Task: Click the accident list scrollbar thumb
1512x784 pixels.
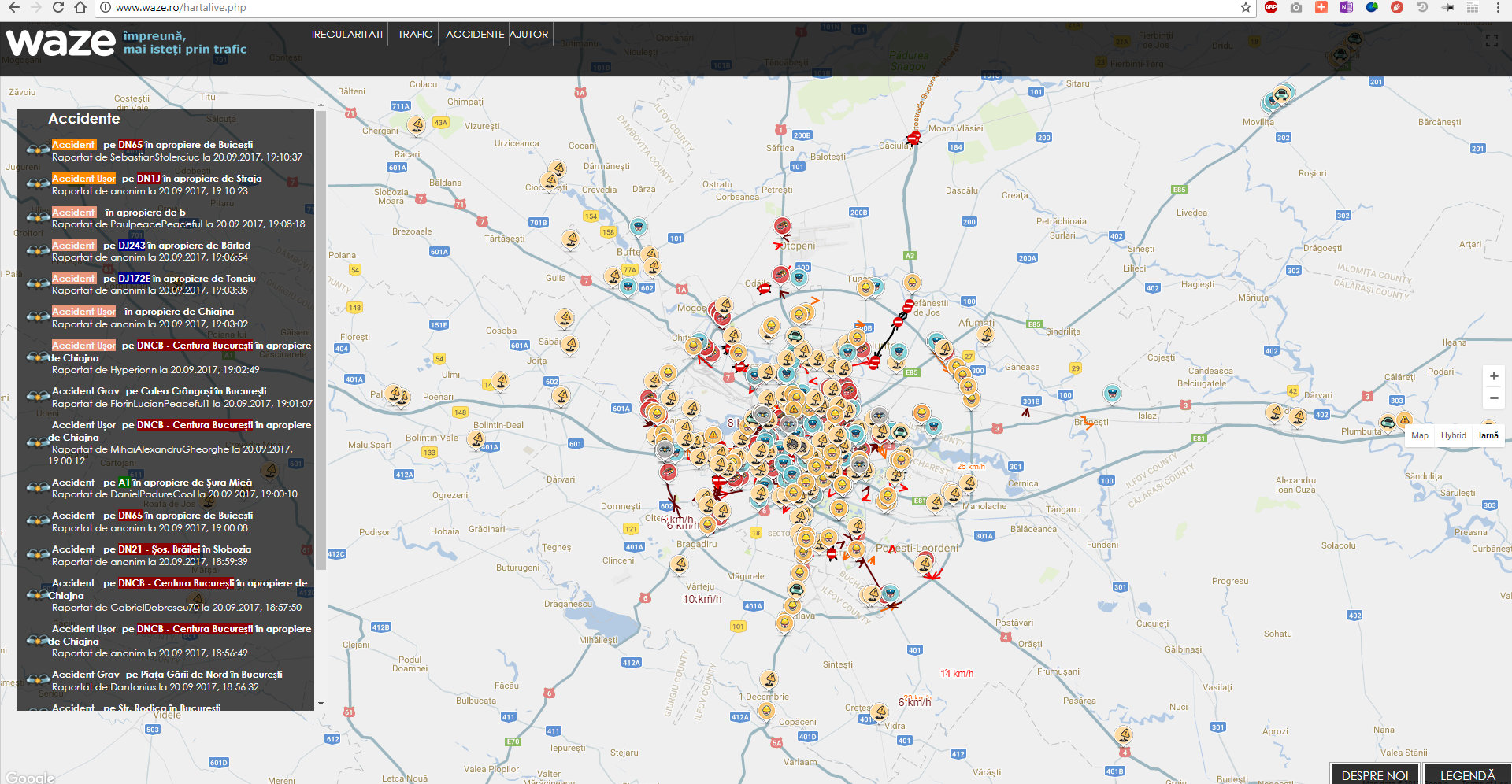Action: click(321, 340)
